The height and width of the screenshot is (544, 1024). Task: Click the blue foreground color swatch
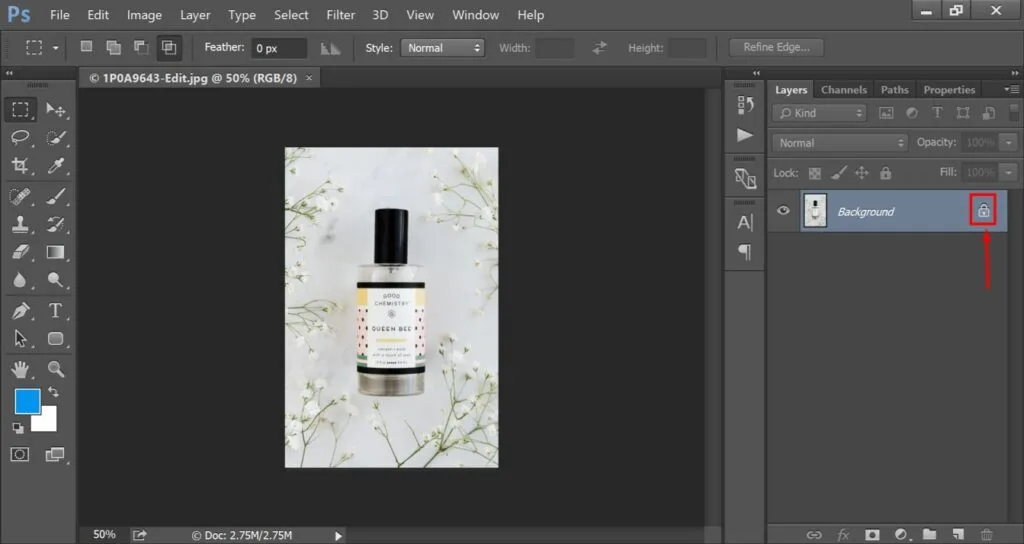click(27, 401)
